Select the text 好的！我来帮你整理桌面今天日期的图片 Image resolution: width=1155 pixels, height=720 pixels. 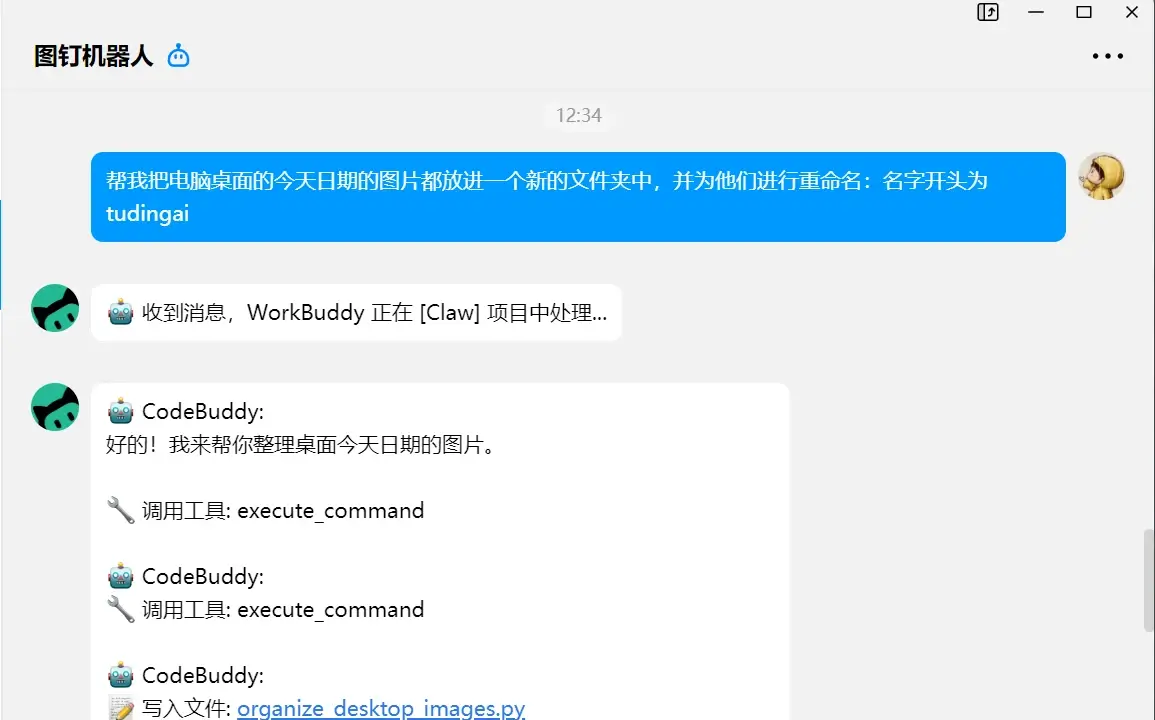[x=301, y=445]
